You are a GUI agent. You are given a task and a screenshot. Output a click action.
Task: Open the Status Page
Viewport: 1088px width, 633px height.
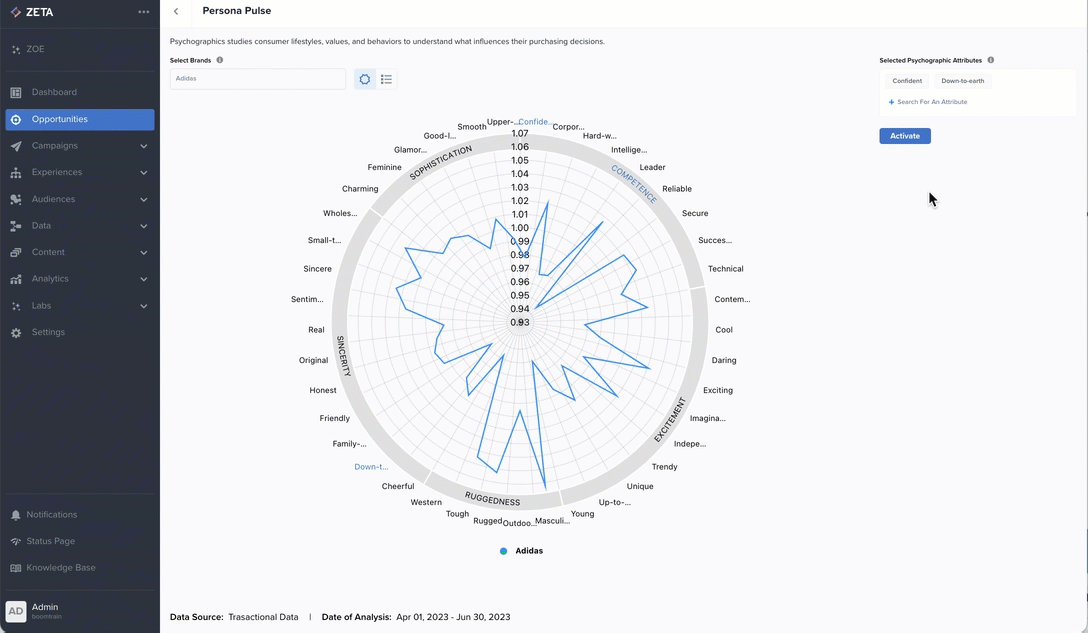pyautogui.click(x=52, y=541)
